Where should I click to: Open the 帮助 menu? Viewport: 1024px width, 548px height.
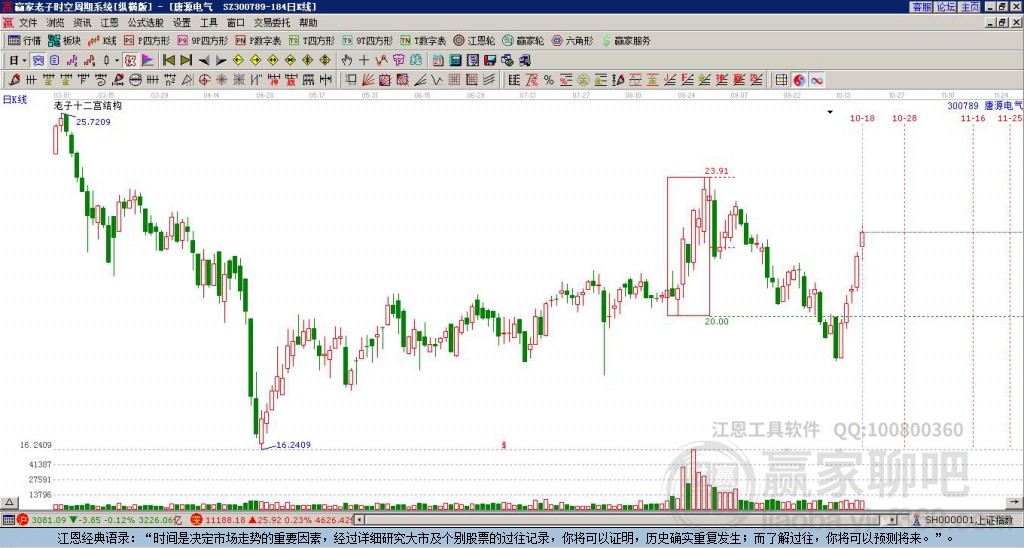point(308,23)
